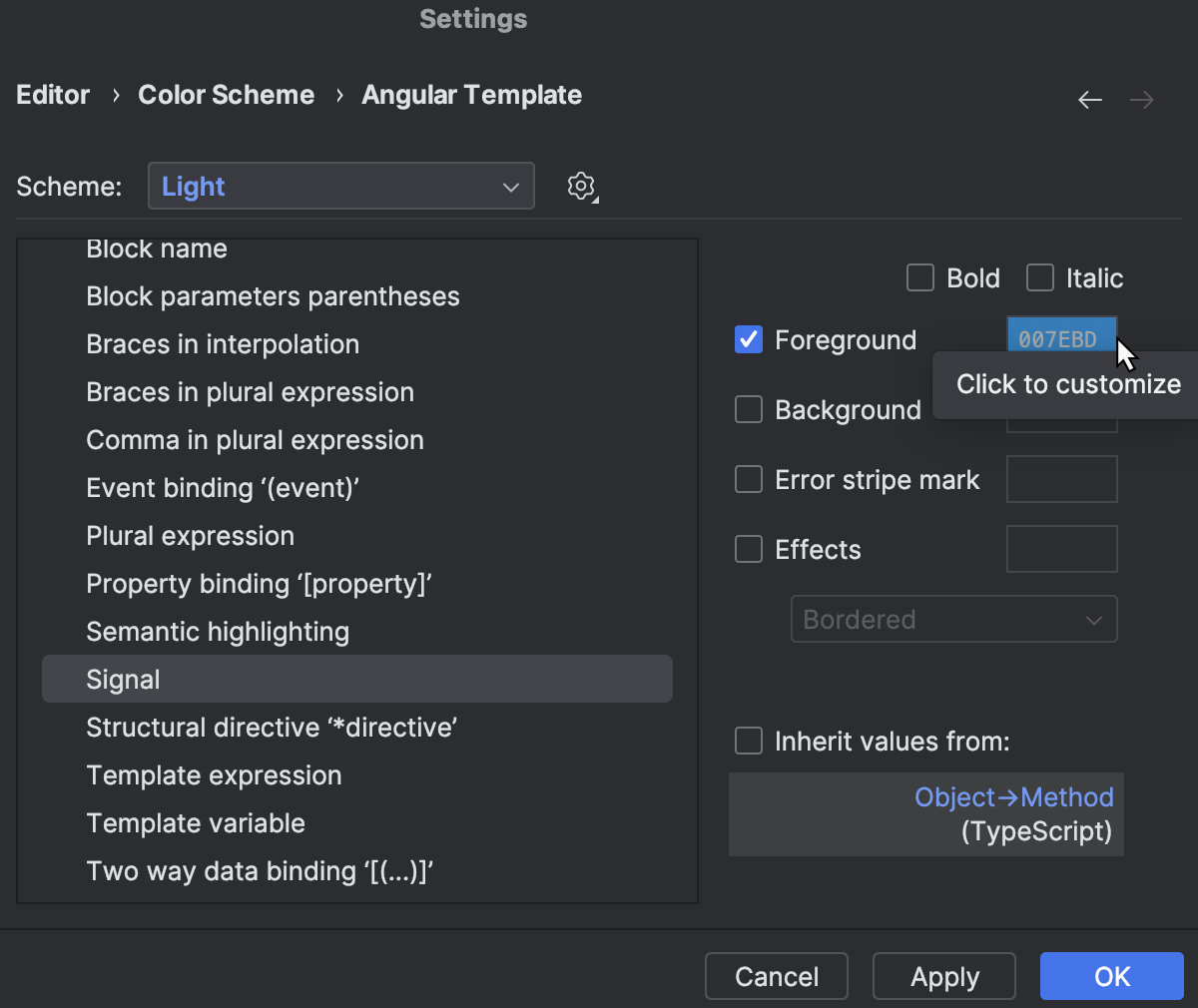Viewport: 1198px width, 1008px height.
Task: Open the 007EBD foreground color picker
Action: click(x=1061, y=337)
